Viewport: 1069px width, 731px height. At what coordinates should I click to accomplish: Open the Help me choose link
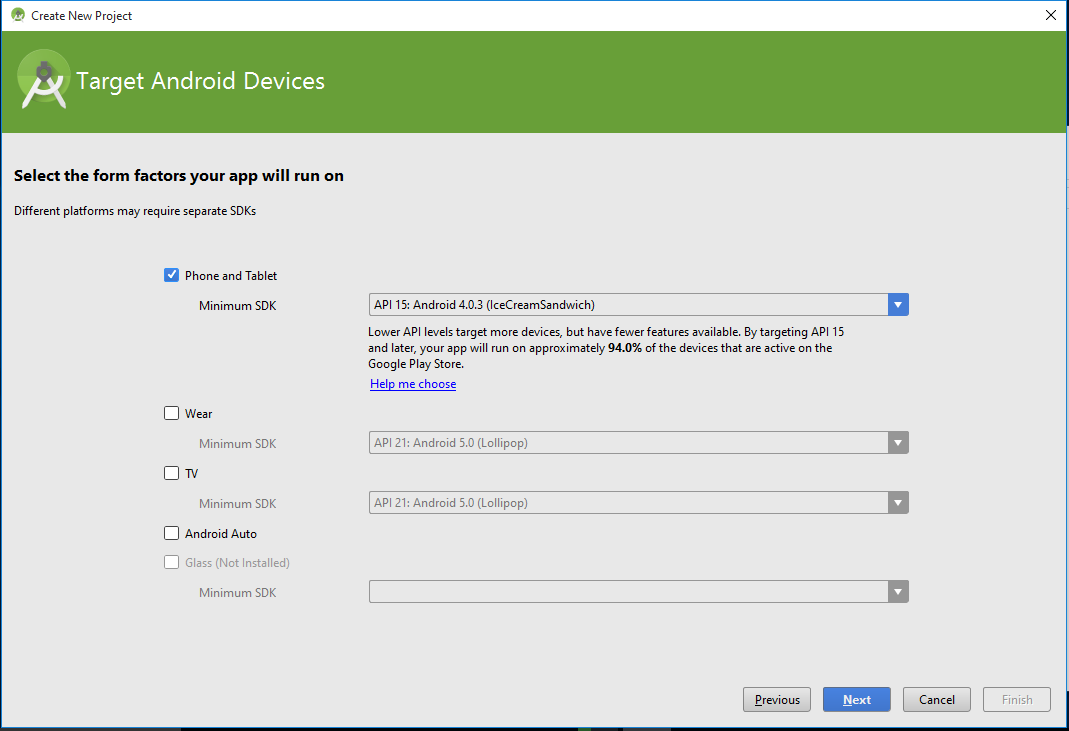413,384
